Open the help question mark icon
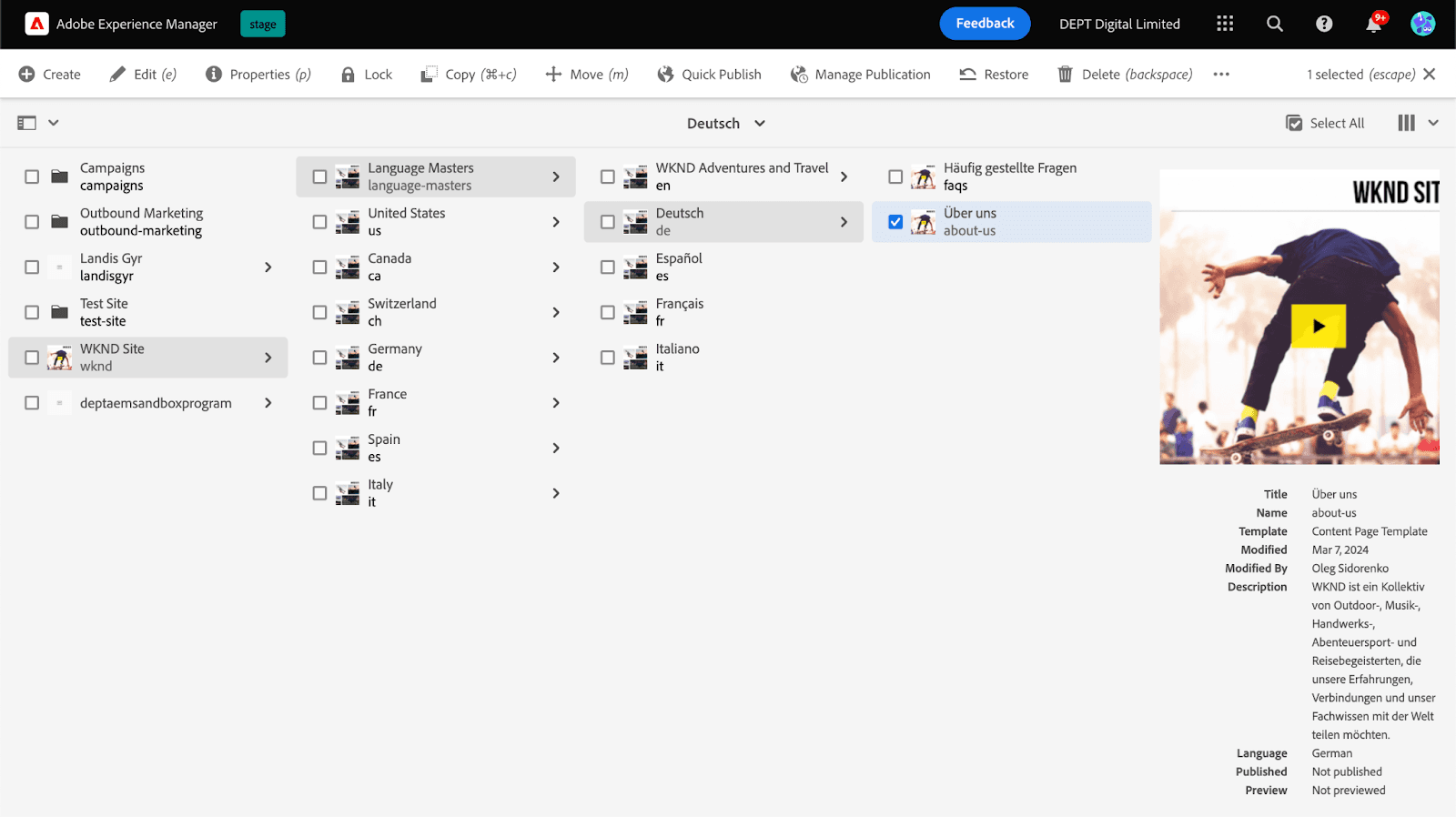Viewport: 1456px width, 817px height. pyautogui.click(x=1324, y=25)
